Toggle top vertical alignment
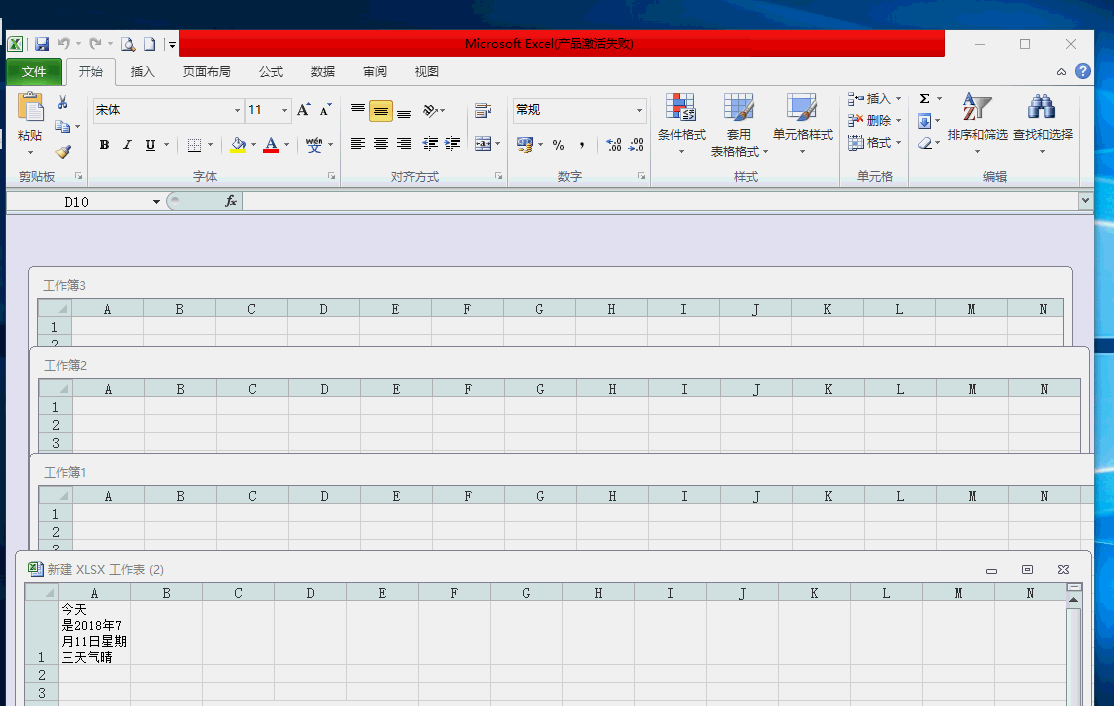 (x=358, y=110)
